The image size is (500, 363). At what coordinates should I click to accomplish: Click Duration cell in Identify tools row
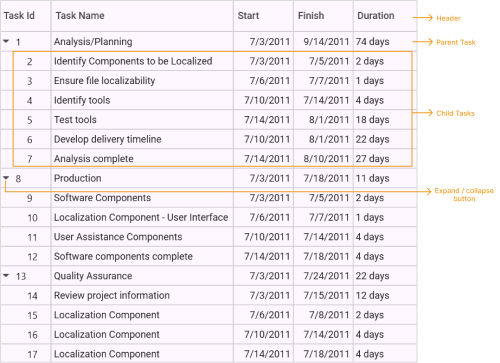click(370, 100)
